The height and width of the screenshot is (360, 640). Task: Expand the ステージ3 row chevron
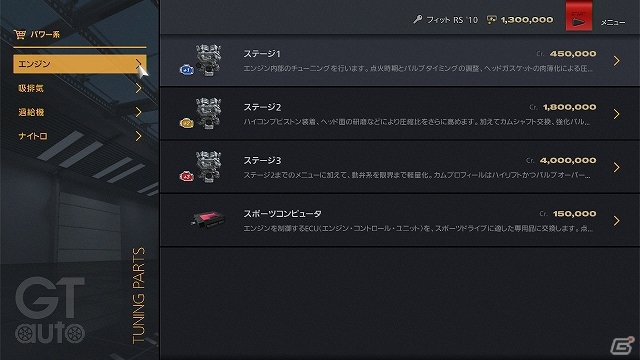pos(616,167)
